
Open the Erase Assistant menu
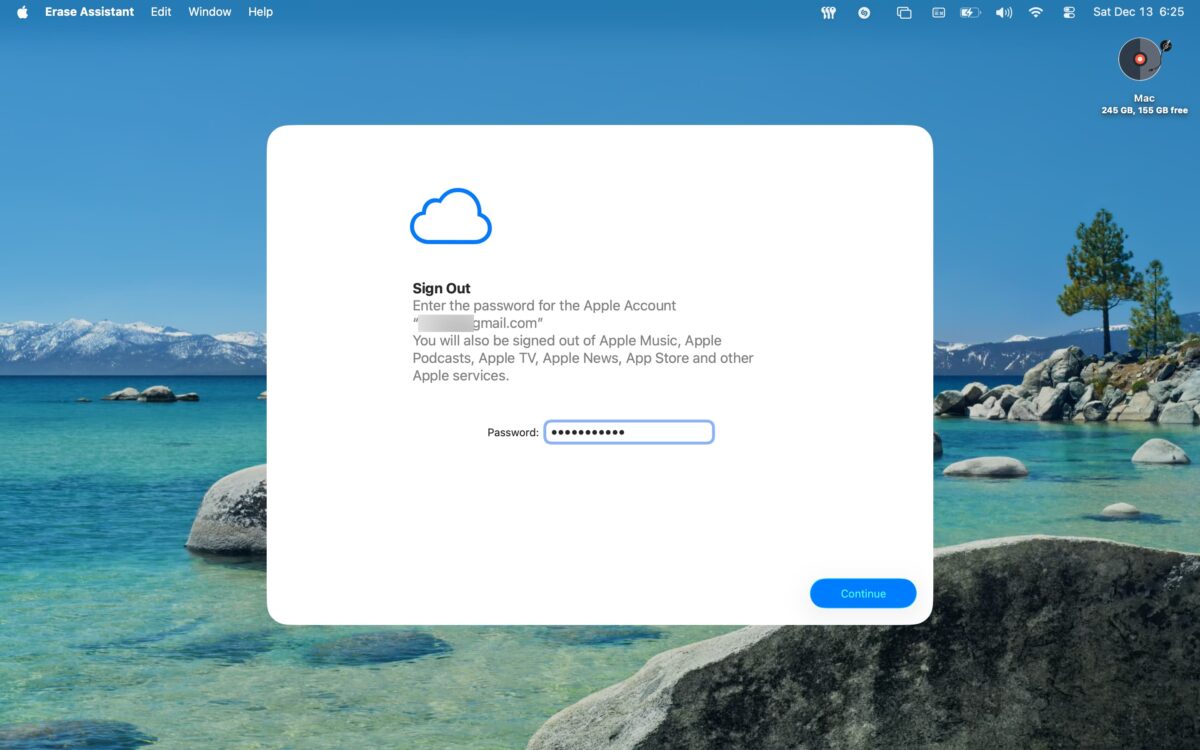pyautogui.click(x=89, y=12)
